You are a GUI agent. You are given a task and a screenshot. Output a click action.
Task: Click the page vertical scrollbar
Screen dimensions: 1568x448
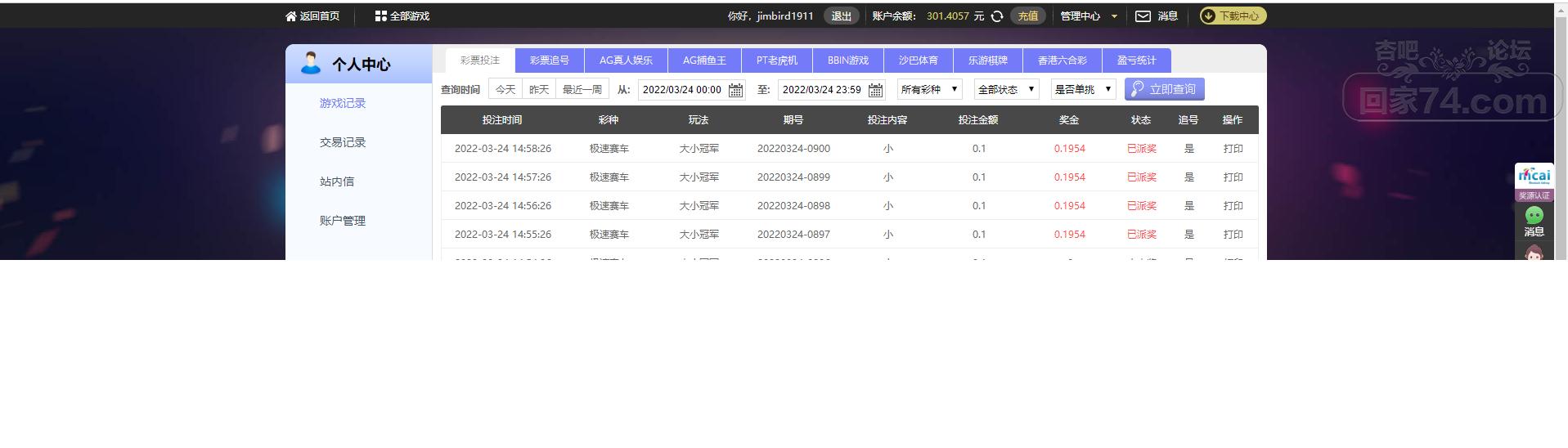pyautogui.click(x=1561, y=131)
